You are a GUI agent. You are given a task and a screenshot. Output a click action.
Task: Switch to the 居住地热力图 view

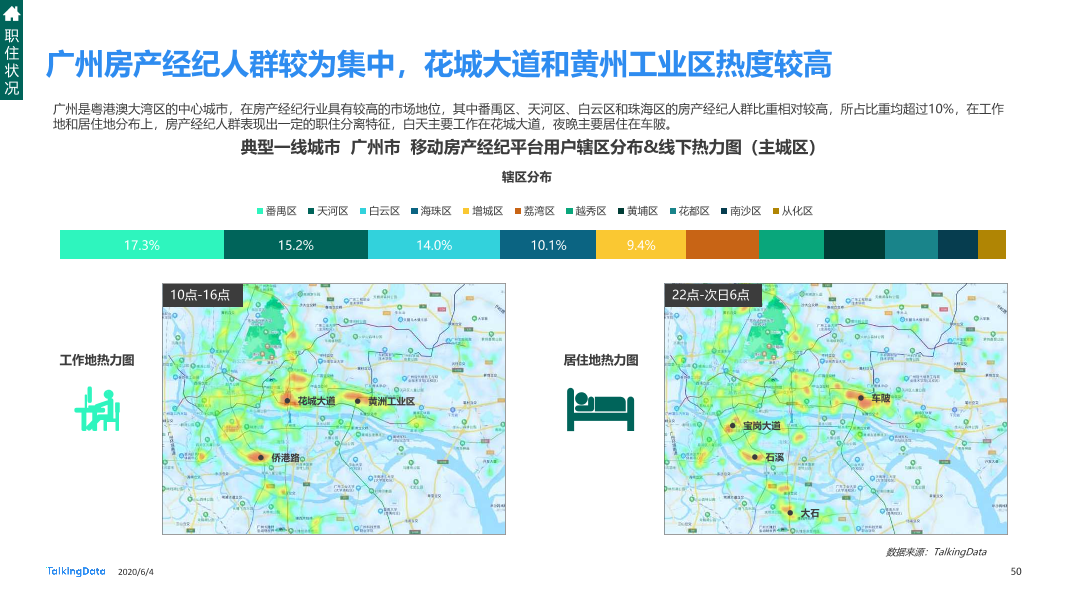point(598,362)
